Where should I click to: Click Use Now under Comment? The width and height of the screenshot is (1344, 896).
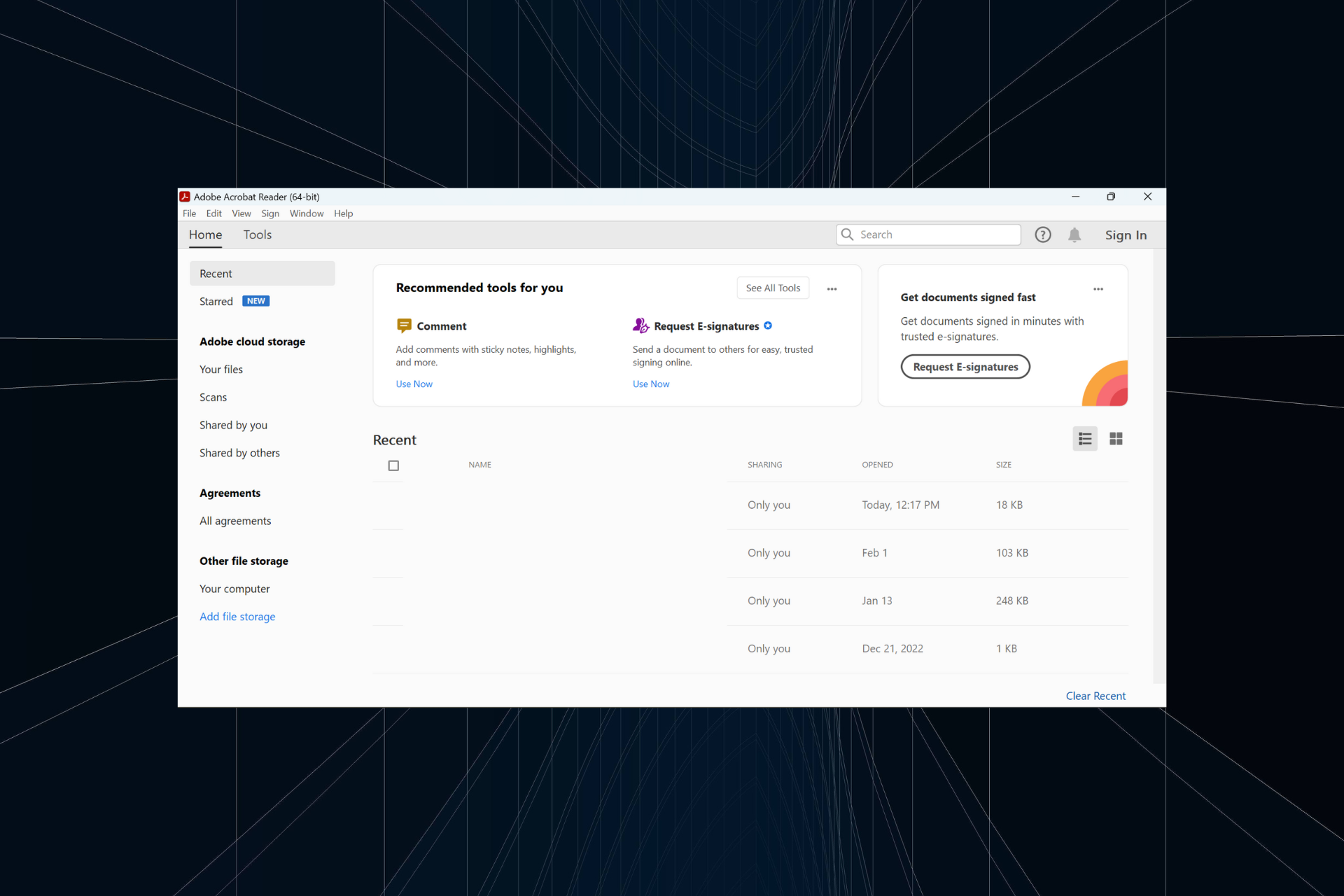(x=414, y=384)
